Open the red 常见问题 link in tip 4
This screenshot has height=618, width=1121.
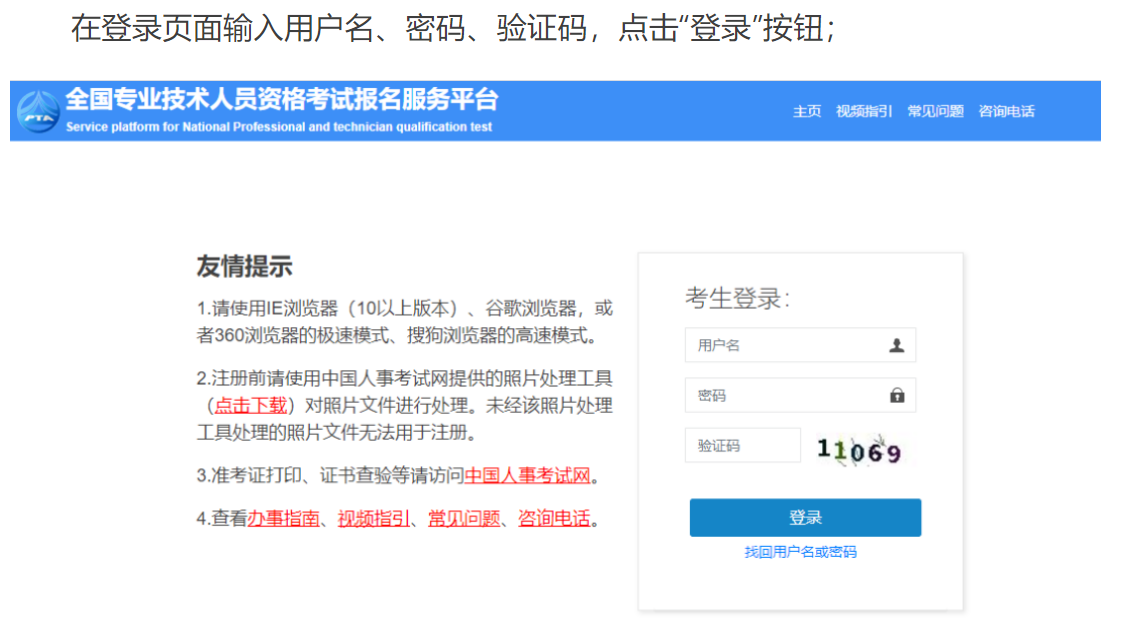tap(464, 518)
